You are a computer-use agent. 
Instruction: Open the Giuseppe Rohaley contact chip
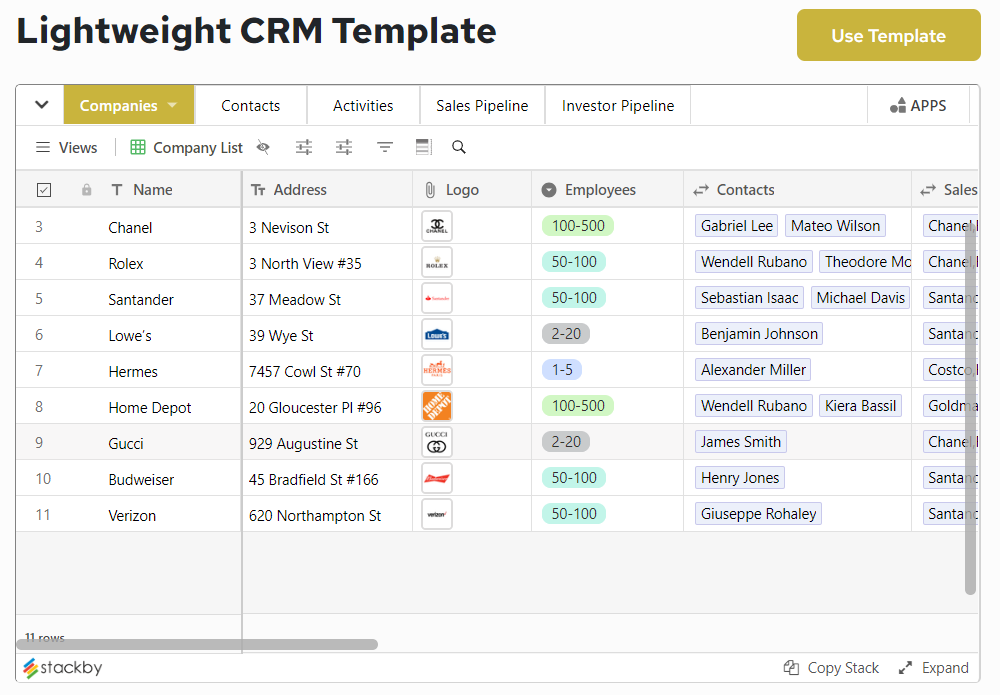click(758, 514)
